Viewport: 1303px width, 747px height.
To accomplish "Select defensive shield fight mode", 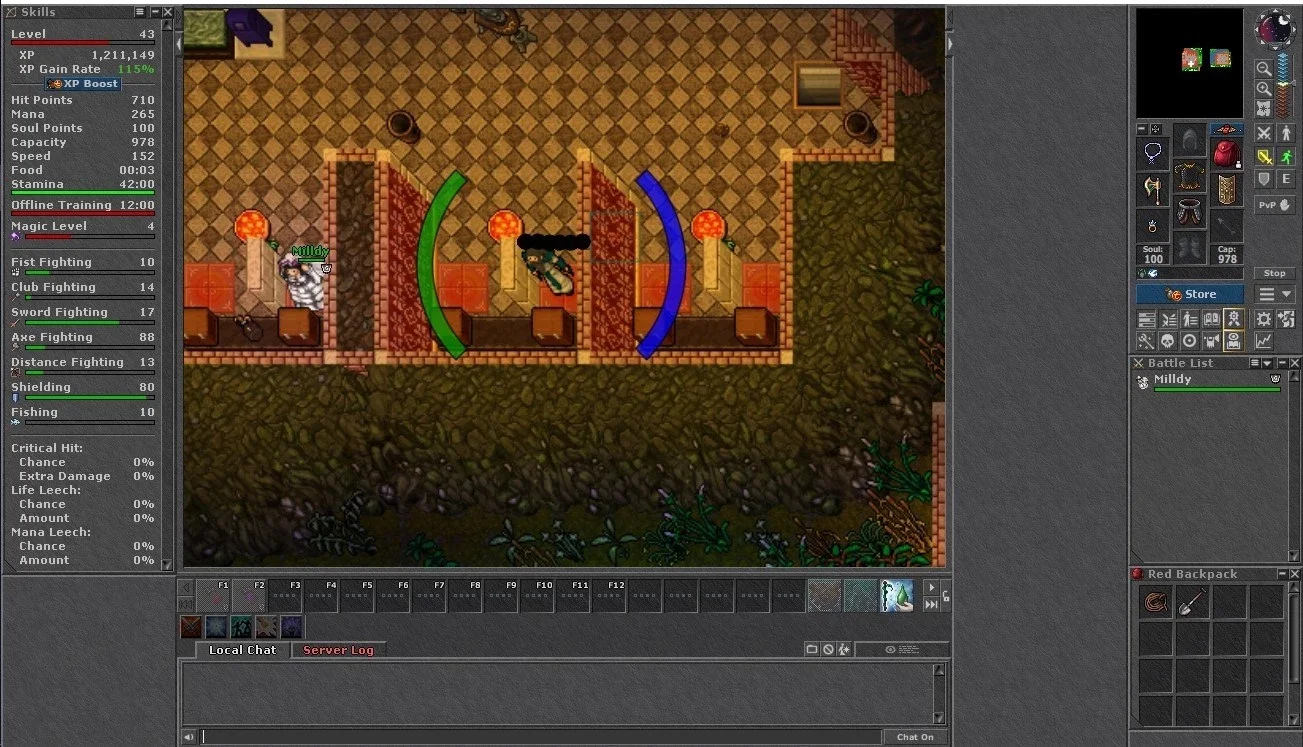I will point(1264,179).
